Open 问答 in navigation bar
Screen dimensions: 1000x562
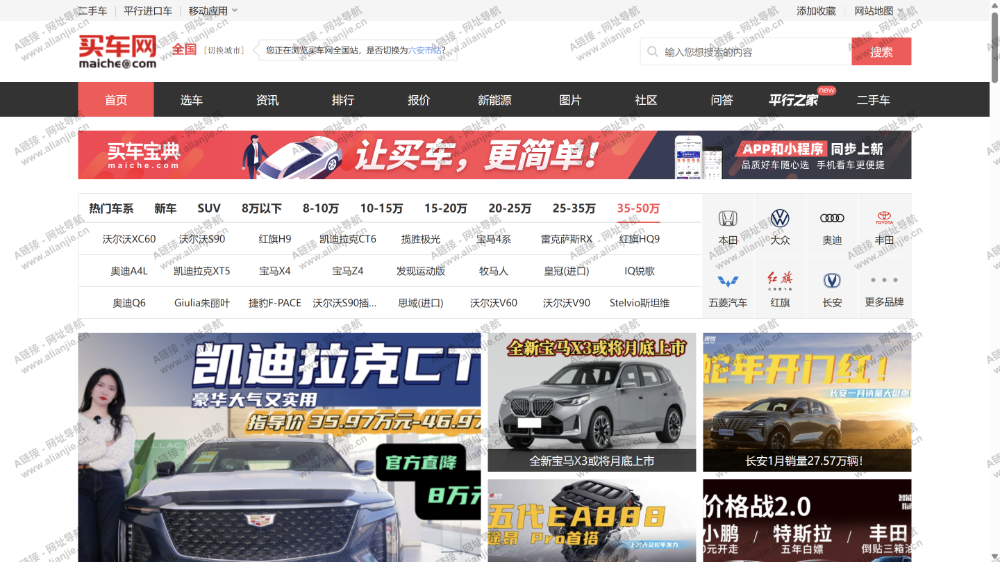pyautogui.click(x=722, y=100)
